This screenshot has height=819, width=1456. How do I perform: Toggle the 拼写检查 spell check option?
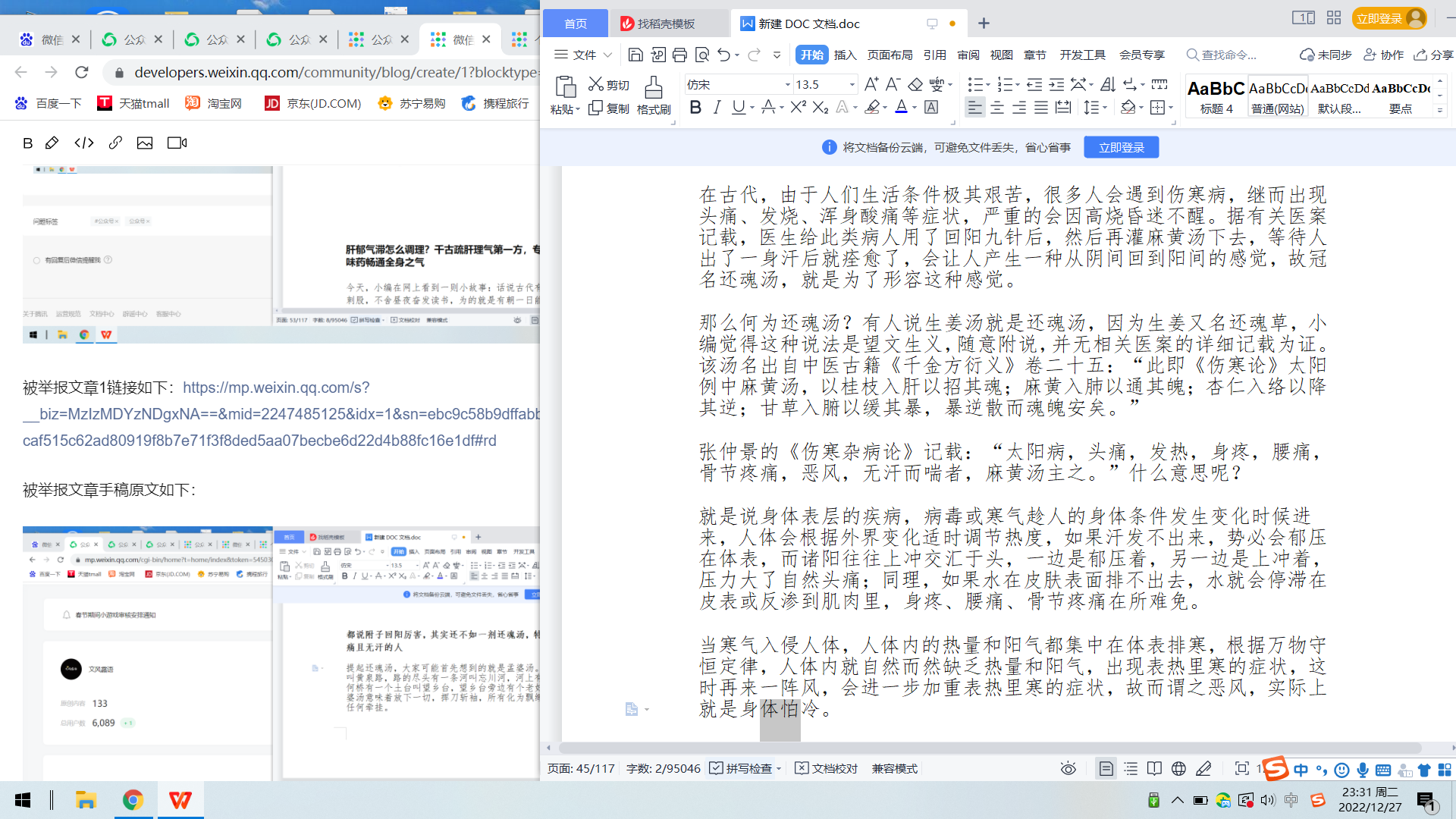[741, 768]
